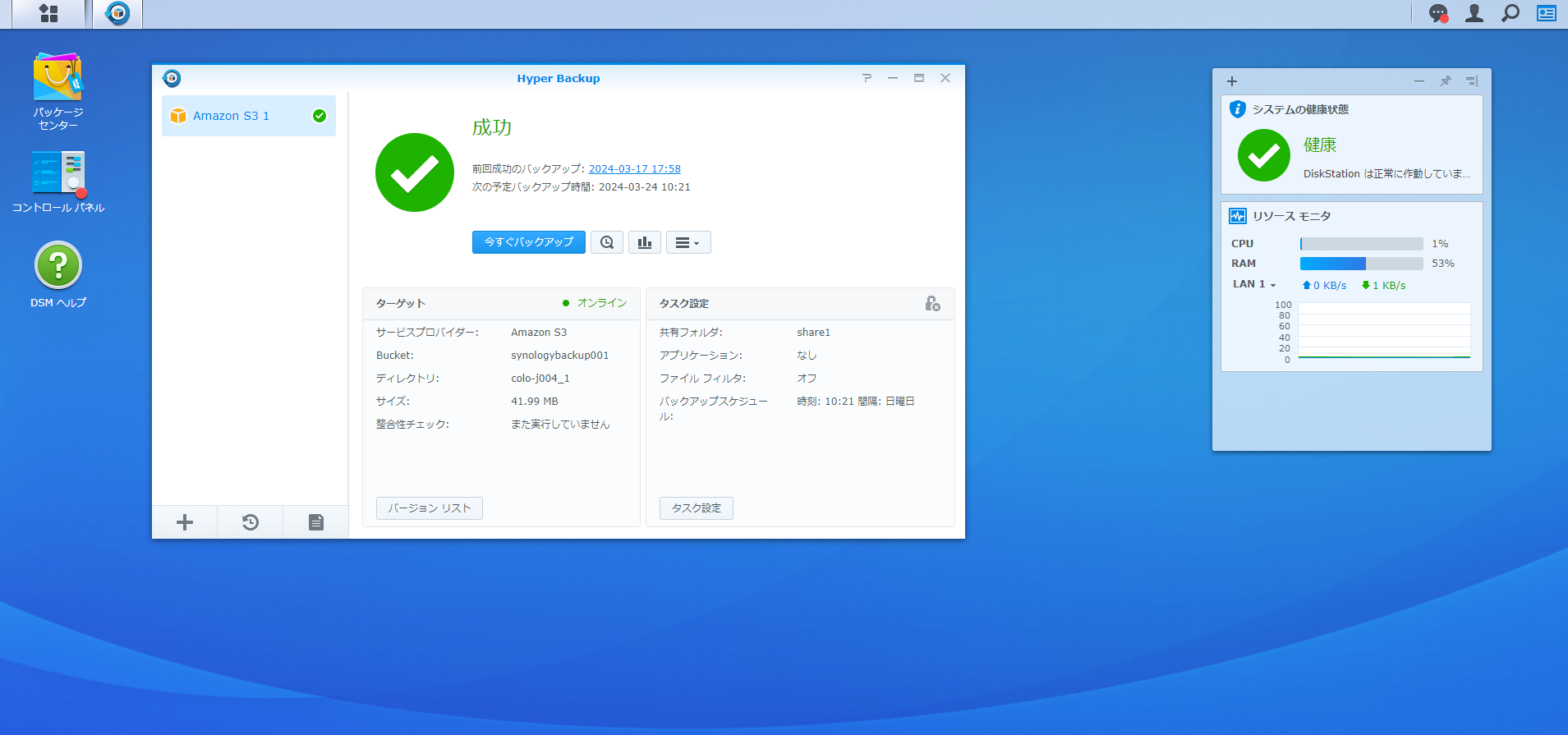The image size is (1568, 735).
Task: Click shared folder value share1
Action: (814, 333)
